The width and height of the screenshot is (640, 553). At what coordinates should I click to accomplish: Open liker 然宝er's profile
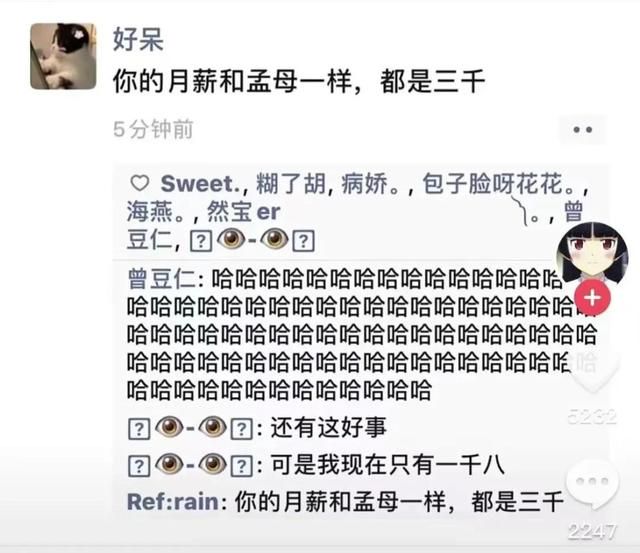pos(244,212)
